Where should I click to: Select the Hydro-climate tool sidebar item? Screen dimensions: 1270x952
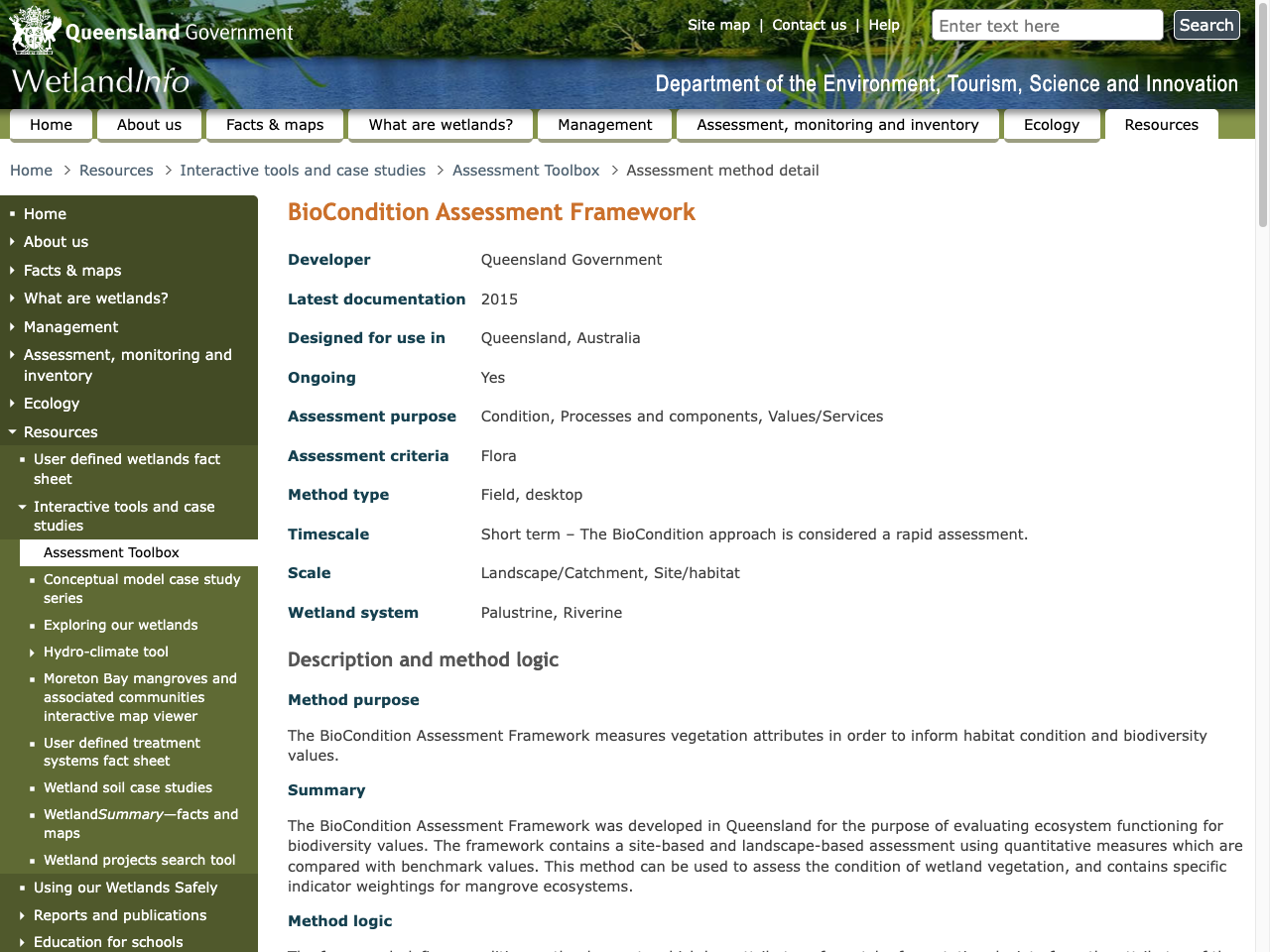[x=106, y=652]
